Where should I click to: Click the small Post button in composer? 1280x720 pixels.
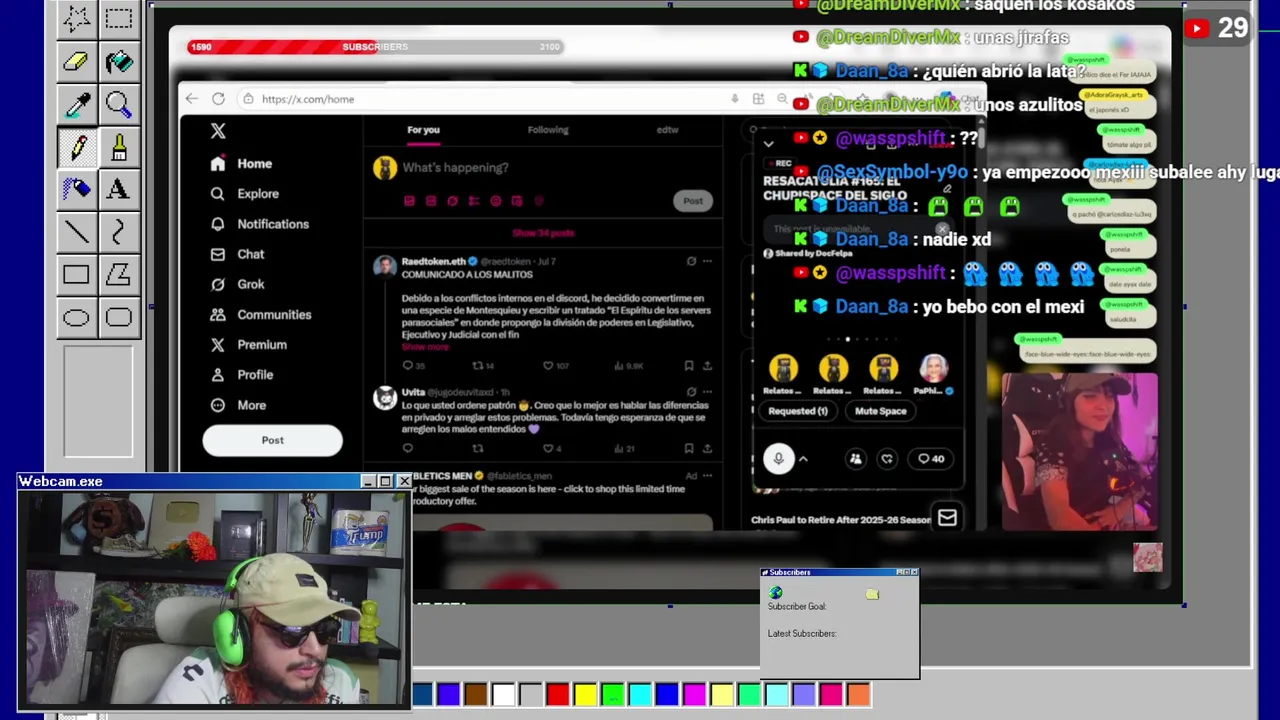(693, 201)
